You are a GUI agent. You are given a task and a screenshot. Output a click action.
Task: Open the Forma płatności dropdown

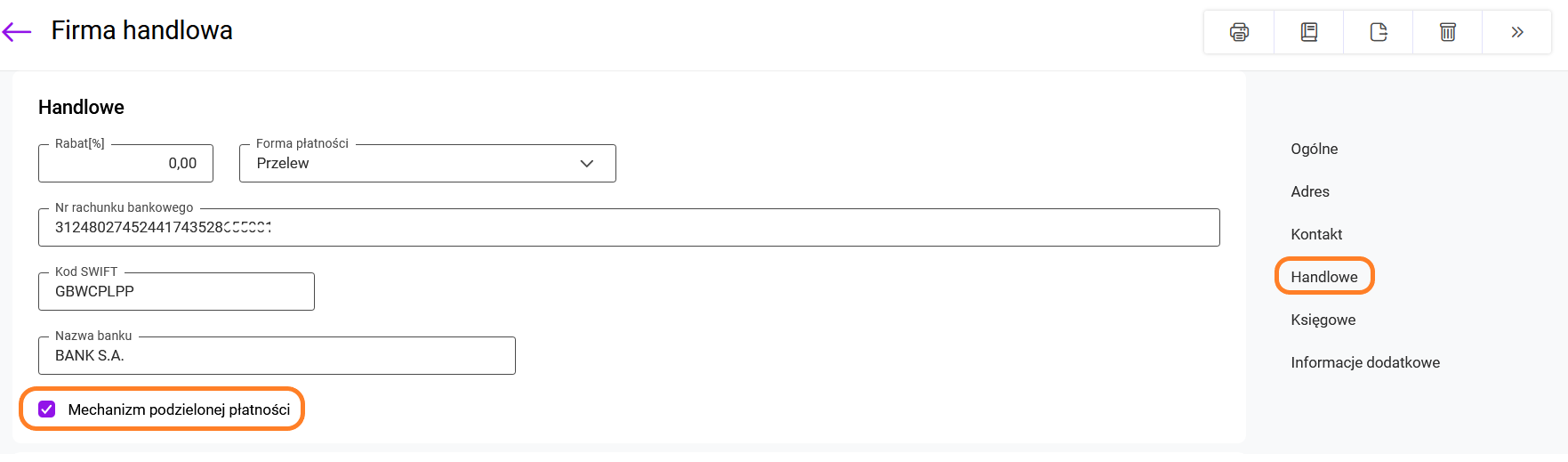pos(427,164)
